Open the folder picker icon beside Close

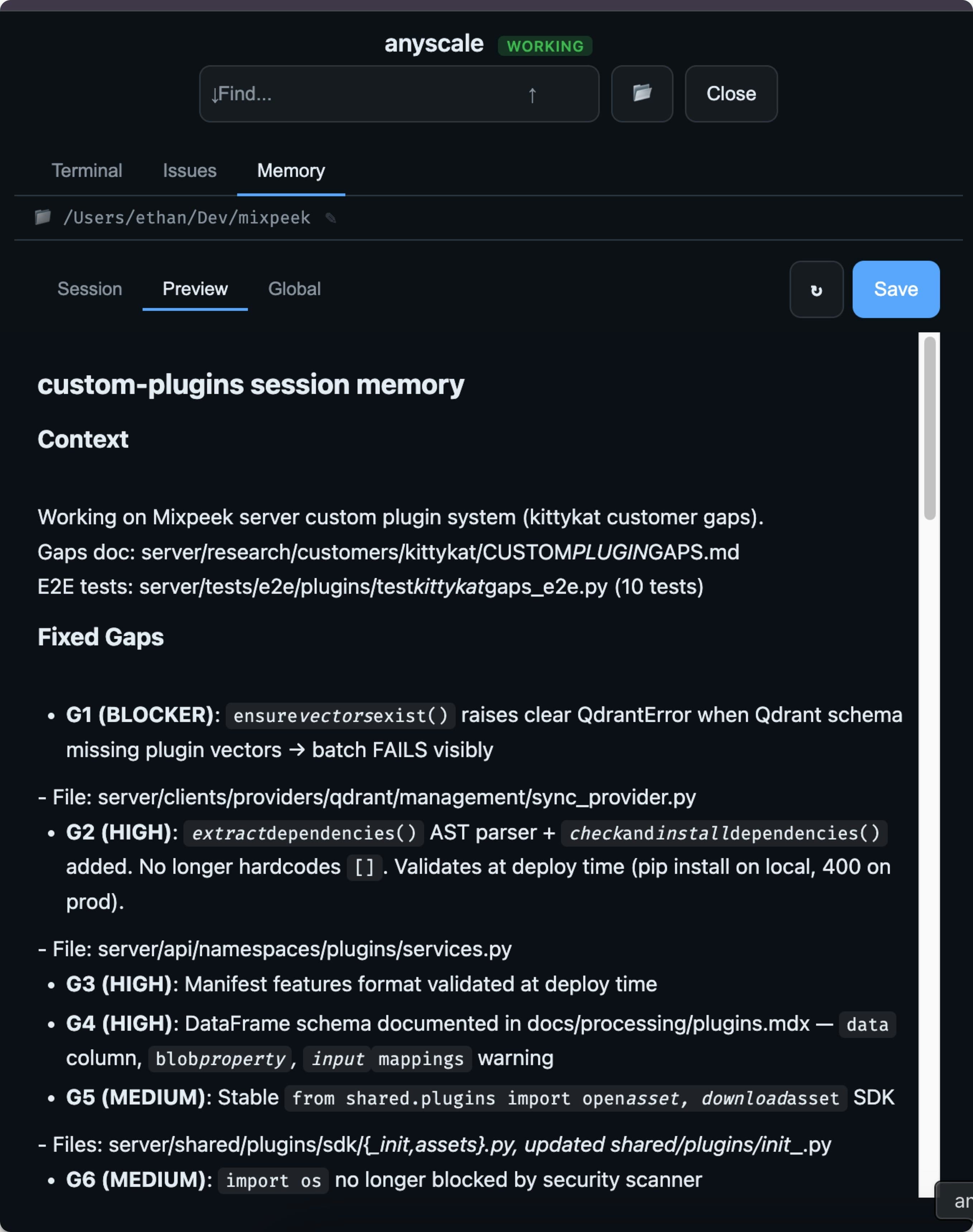(x=642, y=94)
